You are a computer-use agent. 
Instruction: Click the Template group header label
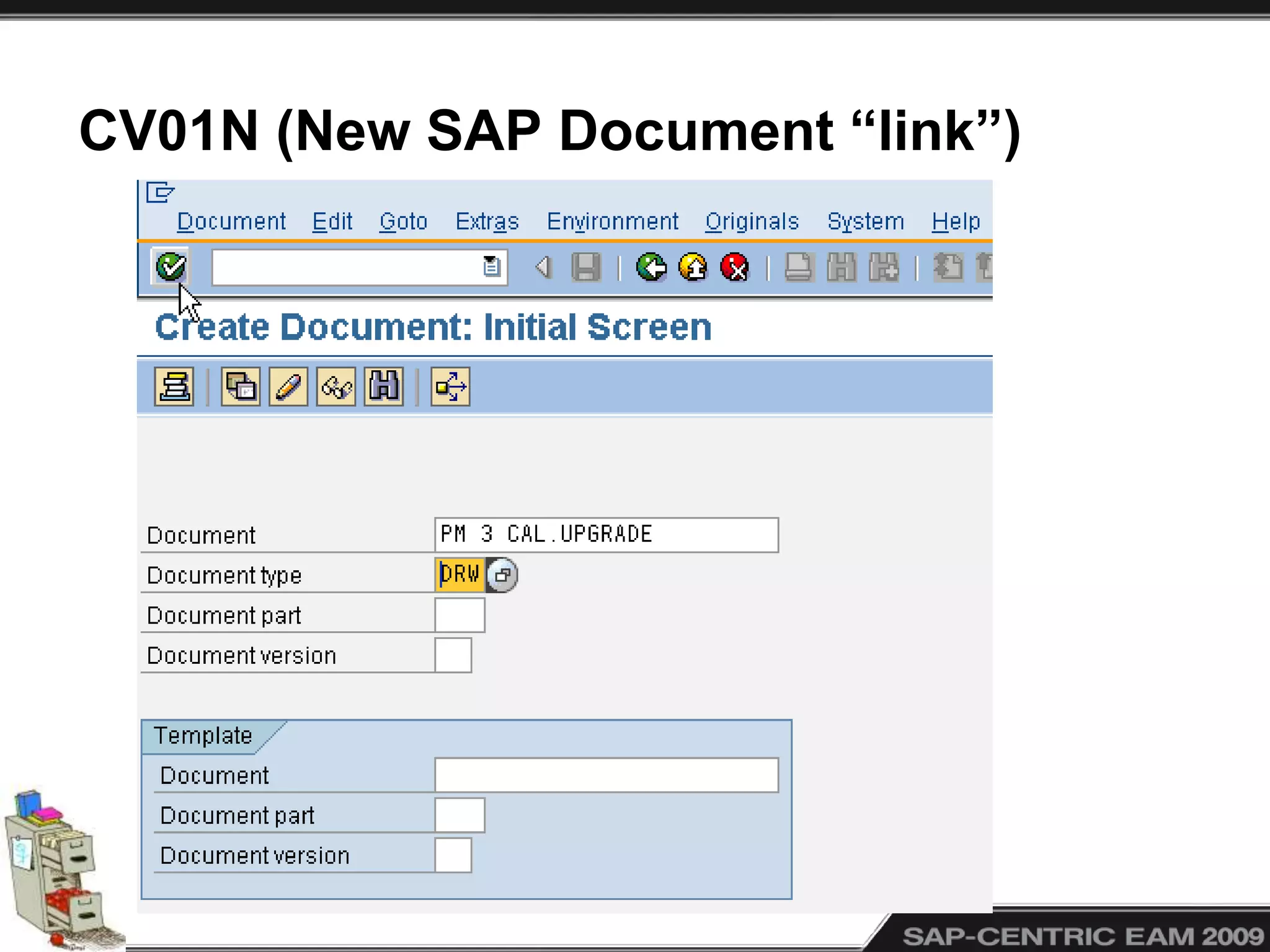pos(203,736)
